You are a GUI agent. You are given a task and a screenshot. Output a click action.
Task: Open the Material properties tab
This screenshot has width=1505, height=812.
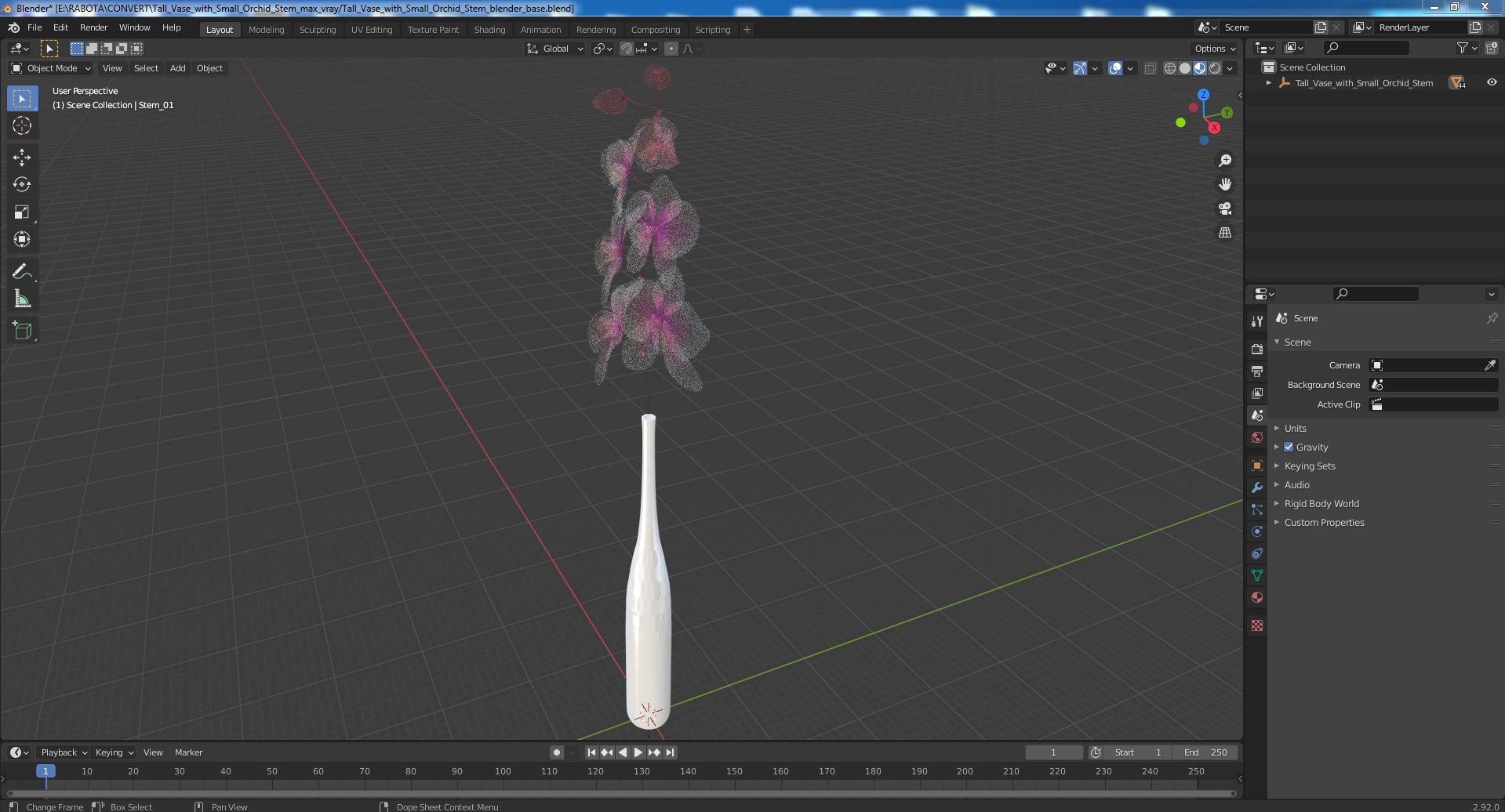1257,597
